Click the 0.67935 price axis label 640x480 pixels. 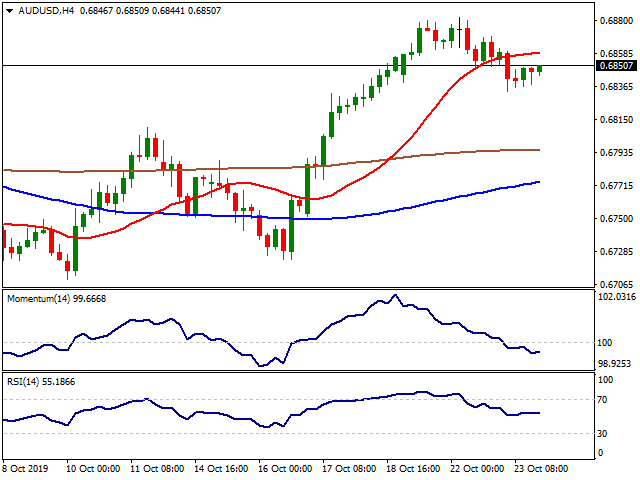click(616, 153)
